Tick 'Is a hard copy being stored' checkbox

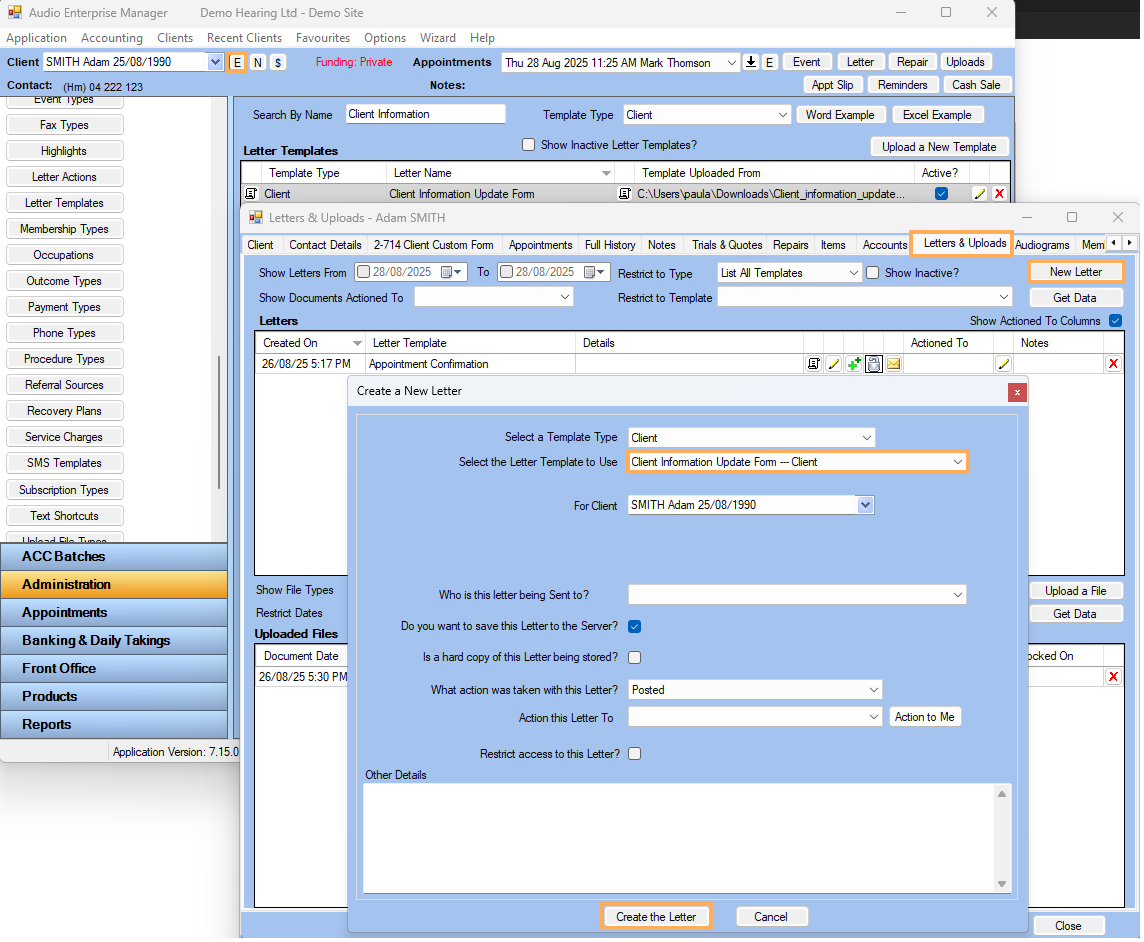(634, 658)
